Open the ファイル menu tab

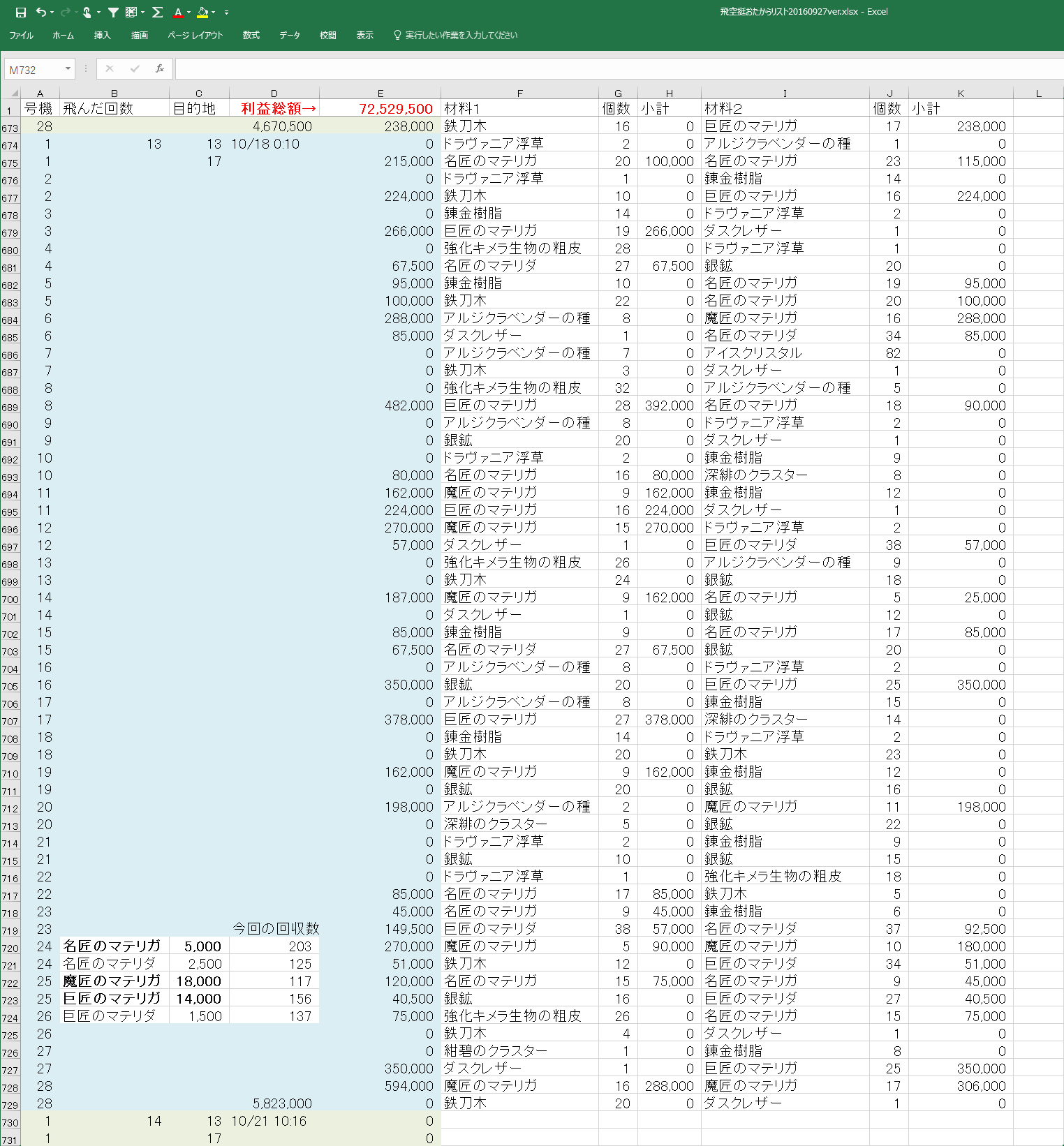(x=21, y=36)
